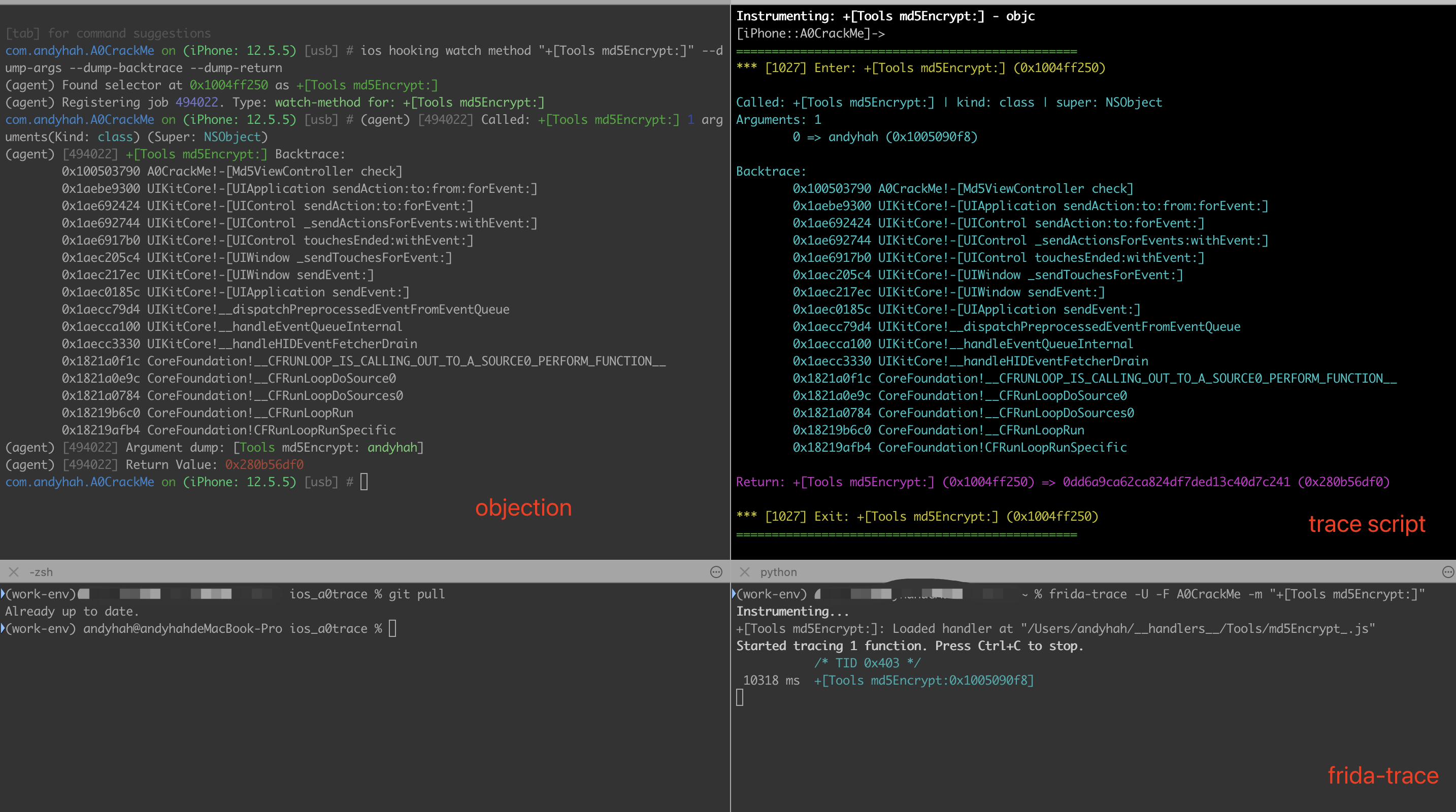Click the red objection label
The height and width of the screenshot is (812, 1456).
(523, 507)
